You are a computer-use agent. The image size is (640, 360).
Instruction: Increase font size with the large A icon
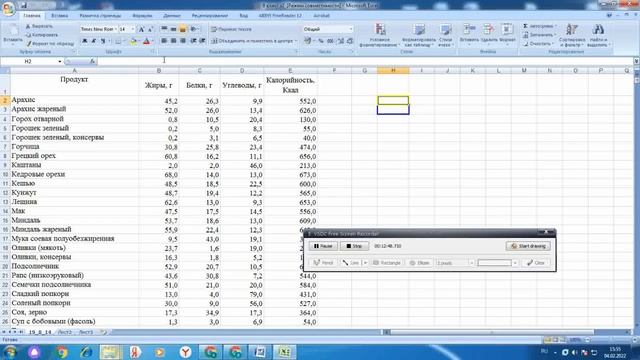tap(141, 29)
